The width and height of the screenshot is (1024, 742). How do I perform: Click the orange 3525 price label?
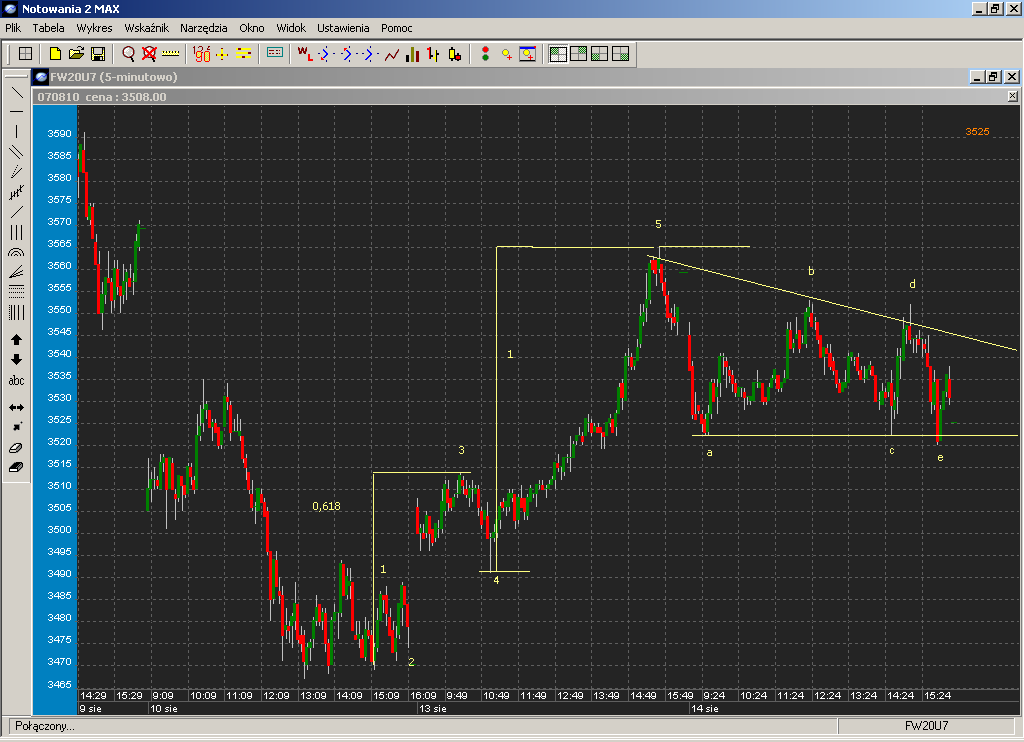point(977,131)
